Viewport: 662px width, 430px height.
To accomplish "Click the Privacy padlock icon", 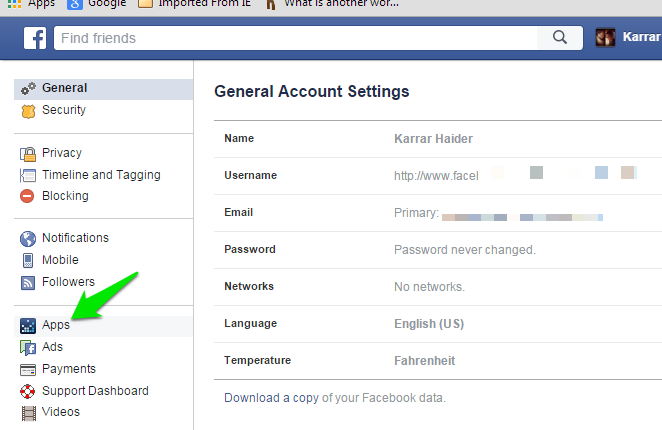I will pyautogui.click(x=28, y=154).
